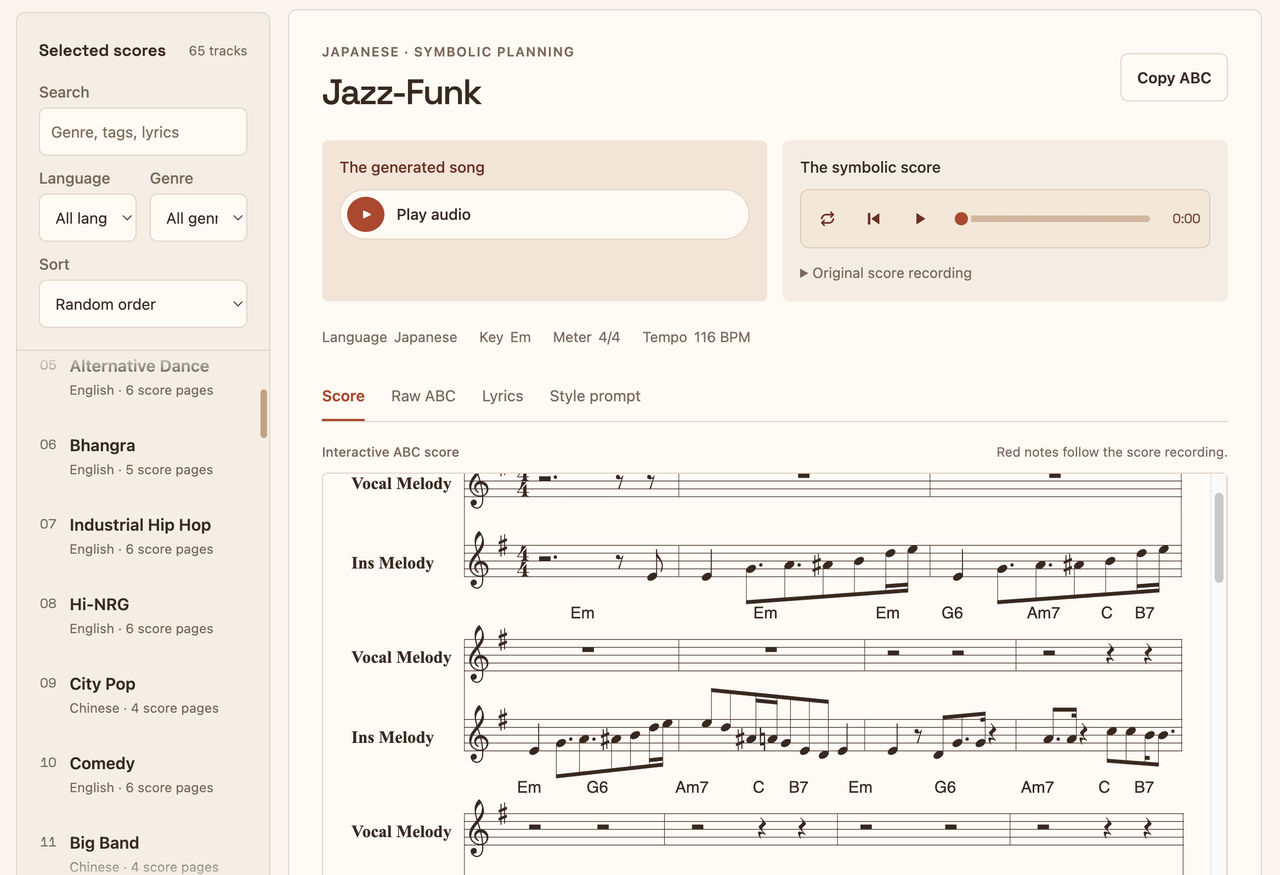Click the score viewer scrollbar thumb
The image size is (1280, 875).
coord(1219,537)
